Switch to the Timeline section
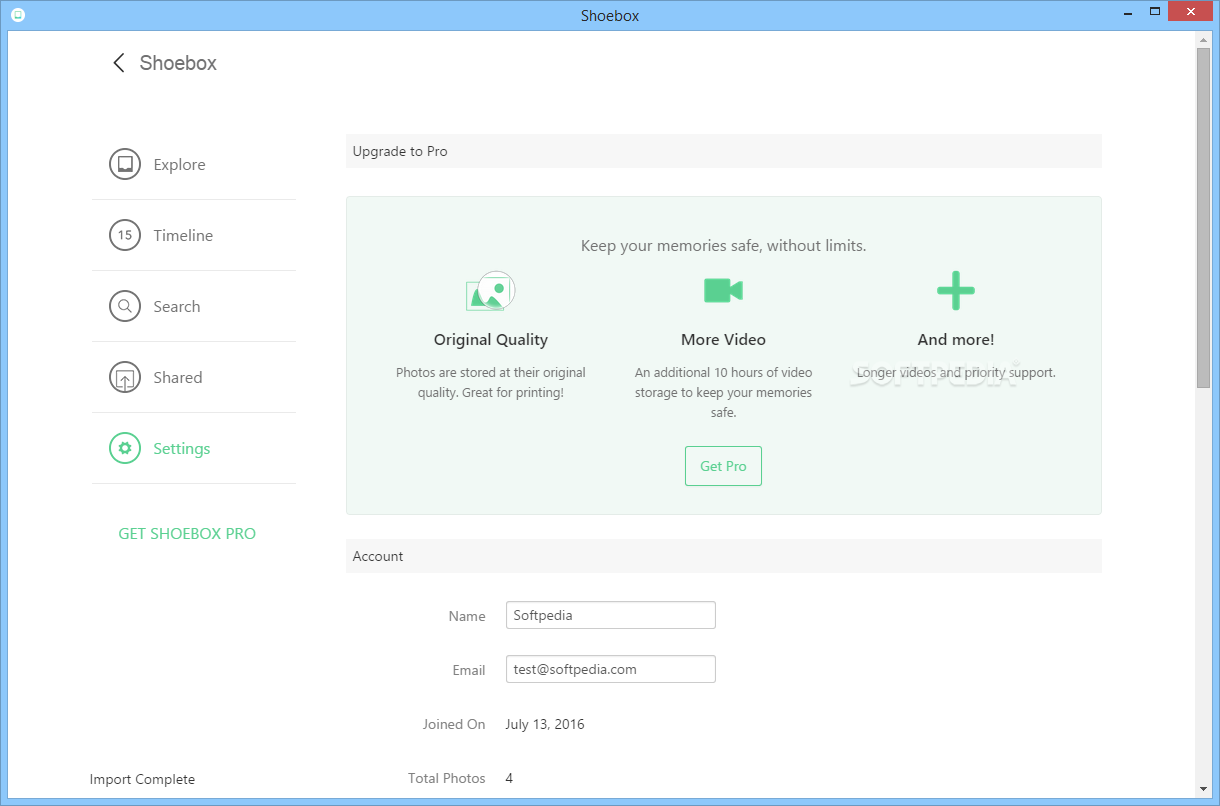The image size is (1220, 806). pos(183,236)
